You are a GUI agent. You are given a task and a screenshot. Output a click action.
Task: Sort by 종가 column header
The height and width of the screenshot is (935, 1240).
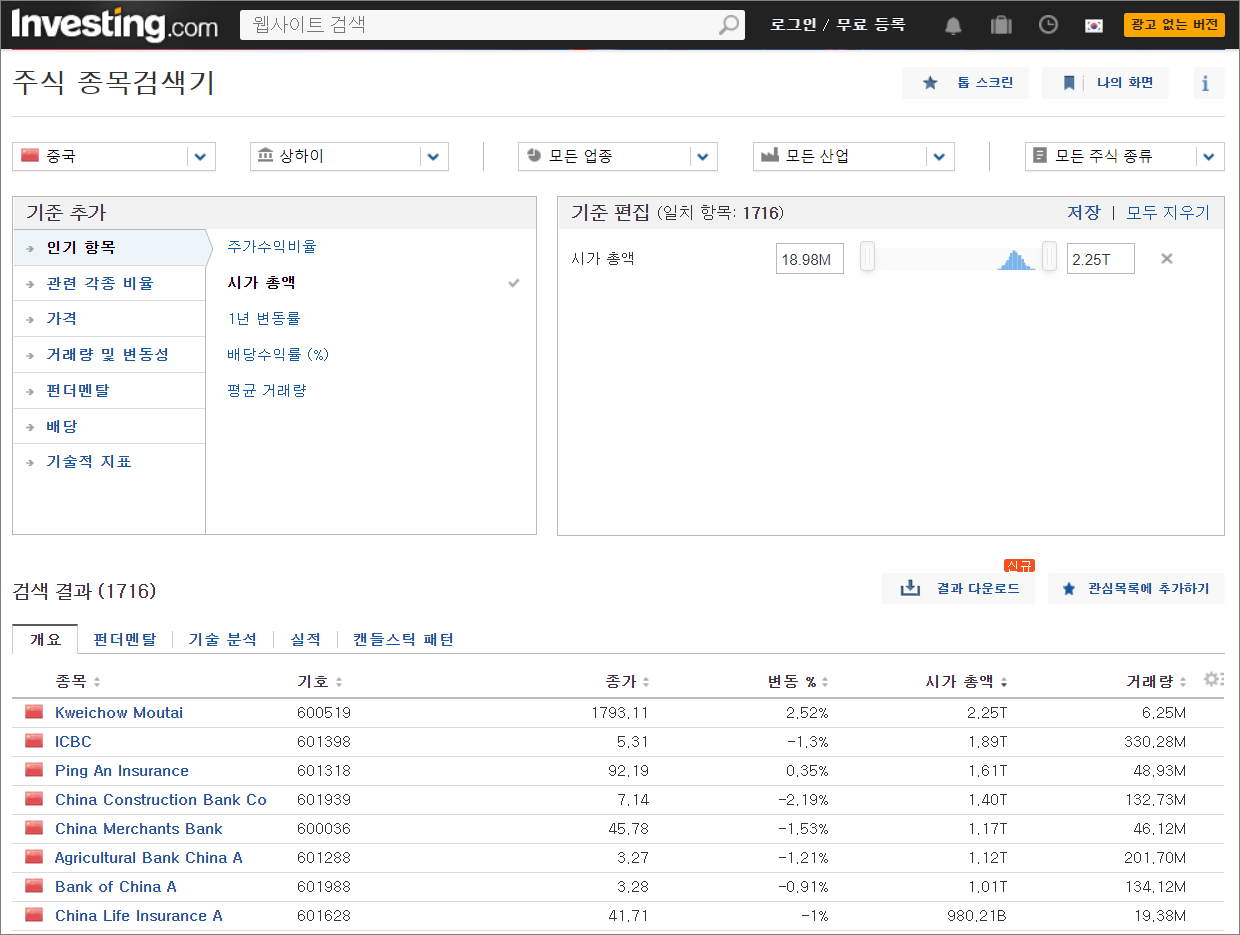tap(627, 682)
